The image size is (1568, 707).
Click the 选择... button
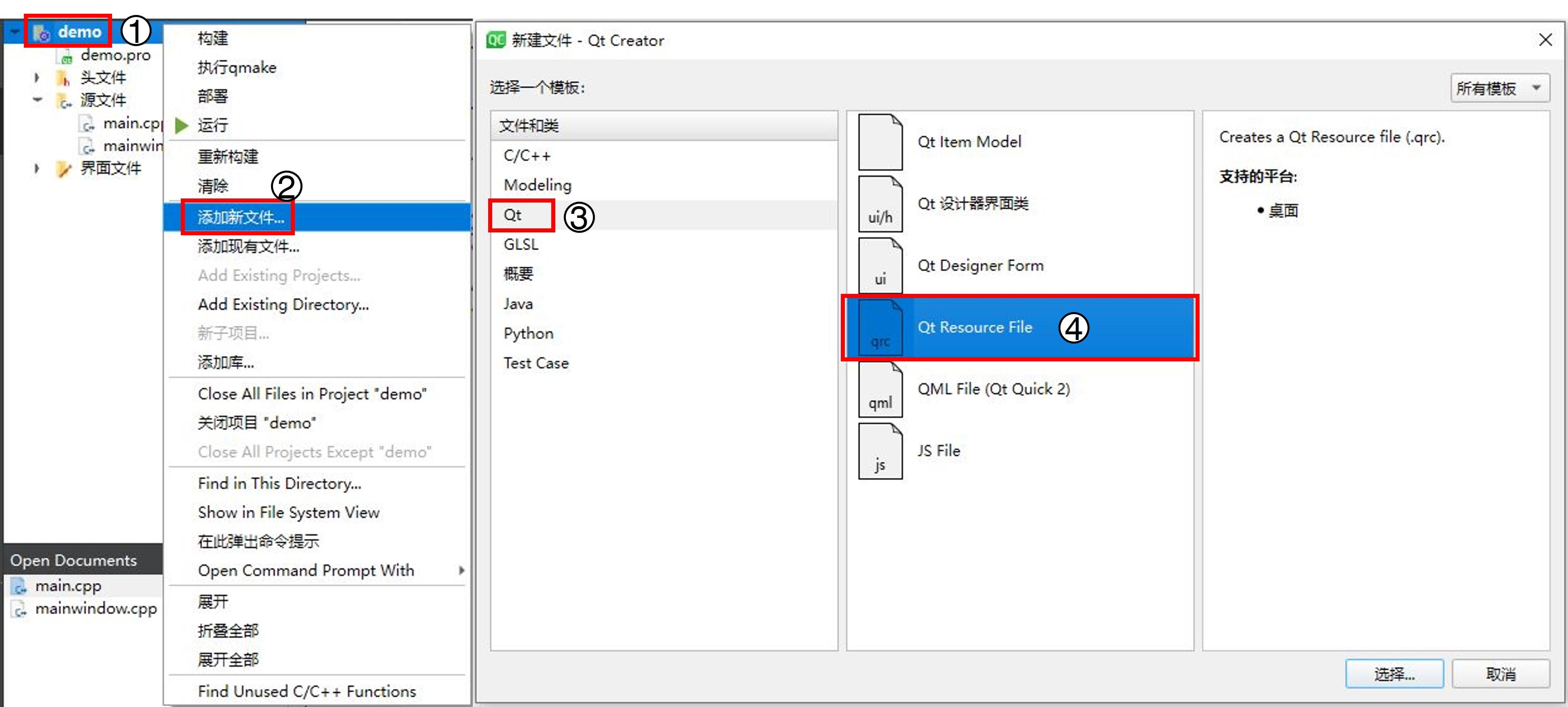coord(1394,674)
